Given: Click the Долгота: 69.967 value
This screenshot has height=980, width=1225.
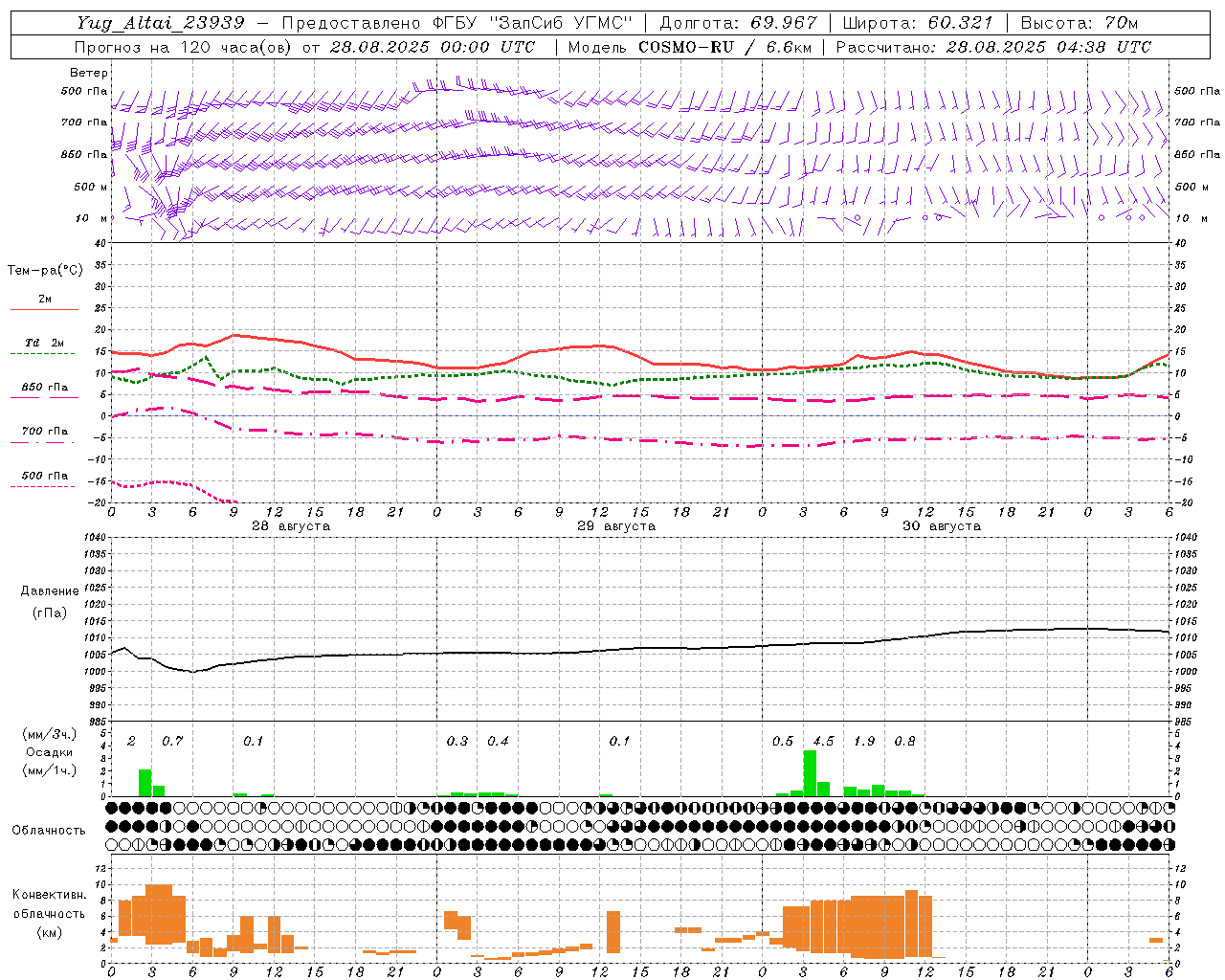Looking at the screenshot, I should point(739,23).
